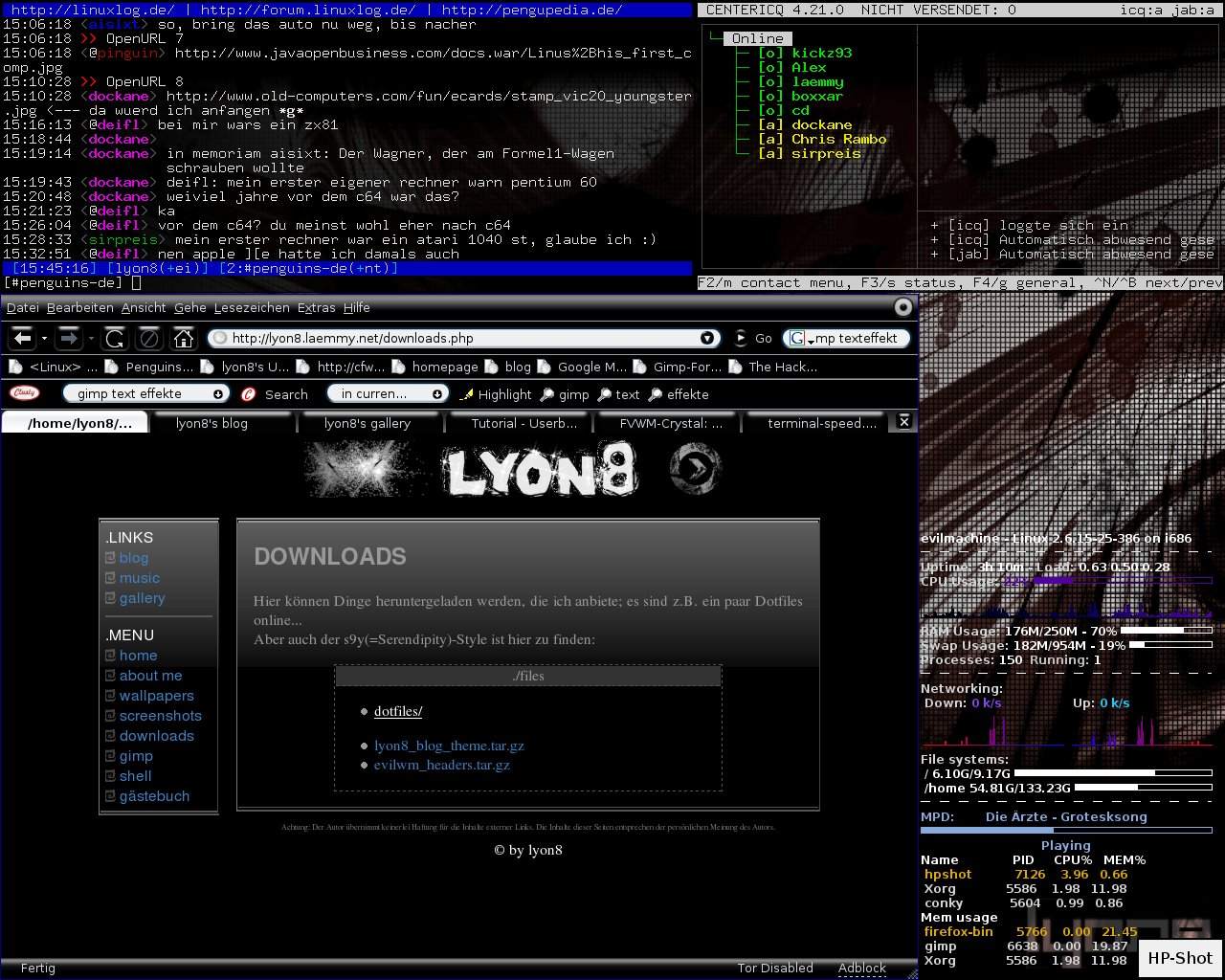Go to the Home page icon
Image resolution: width=1225 pixels, height=980 pixels.
tap(183, 338)
